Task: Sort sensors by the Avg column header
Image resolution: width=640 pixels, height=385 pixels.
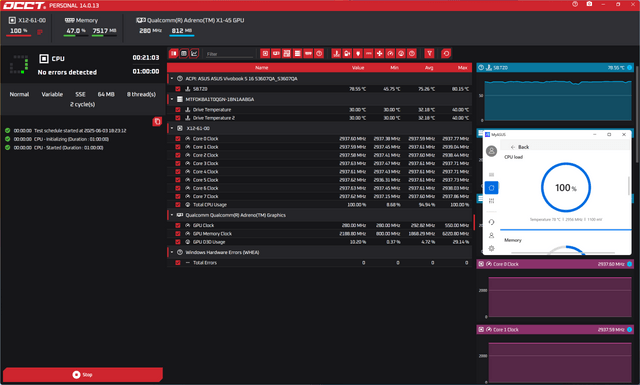Action: [x=429, y=68]
